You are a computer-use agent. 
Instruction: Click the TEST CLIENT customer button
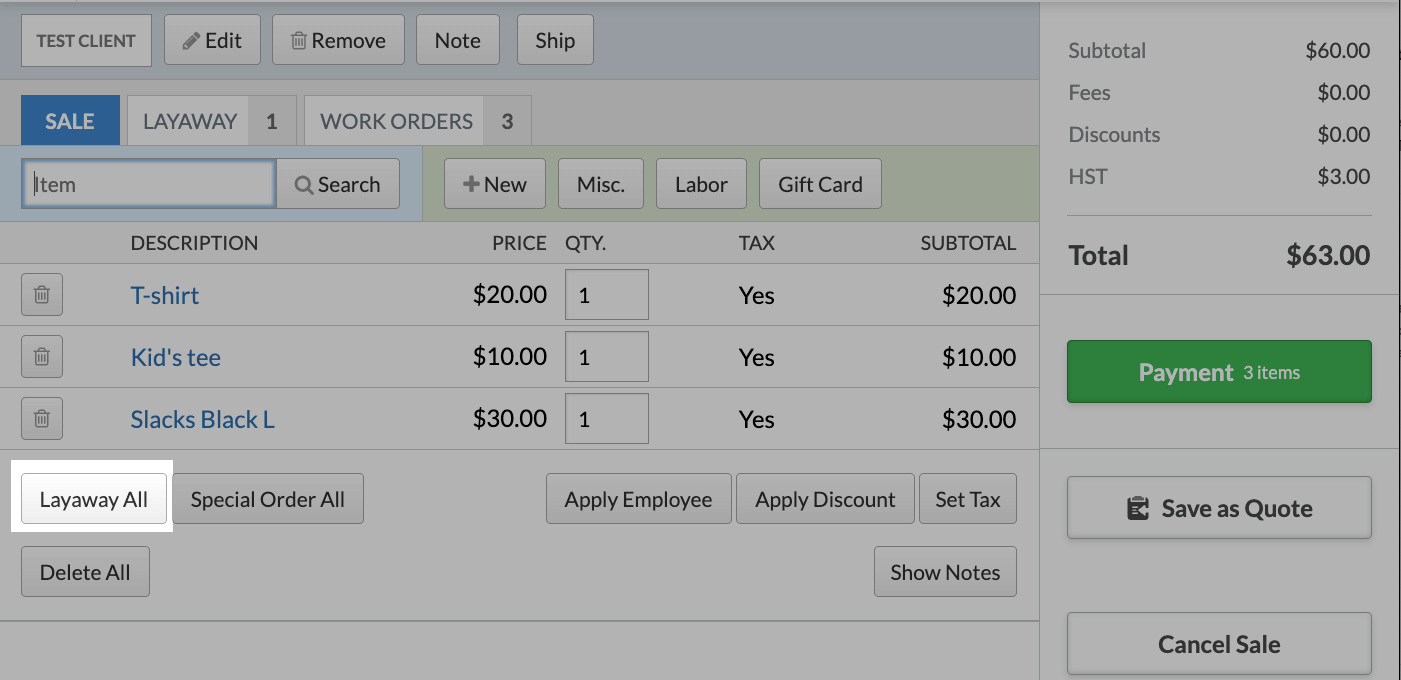click(x=86, y=41)
